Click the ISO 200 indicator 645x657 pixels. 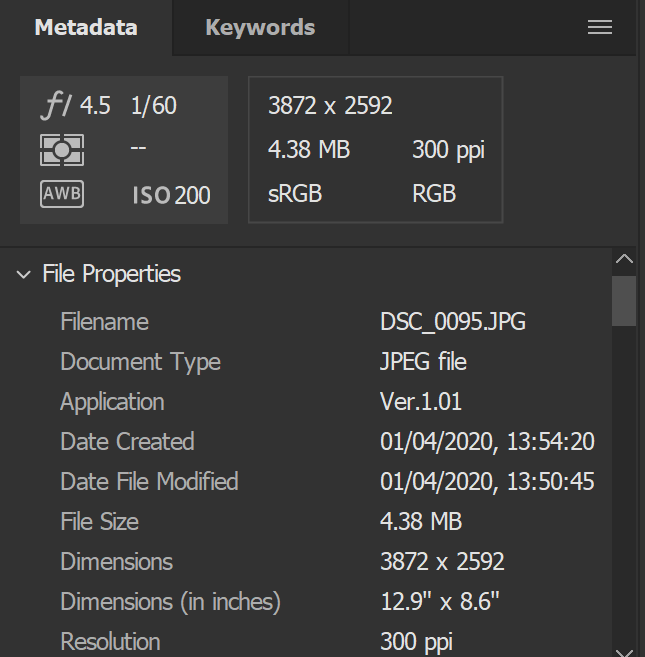(x=171, y=195)
